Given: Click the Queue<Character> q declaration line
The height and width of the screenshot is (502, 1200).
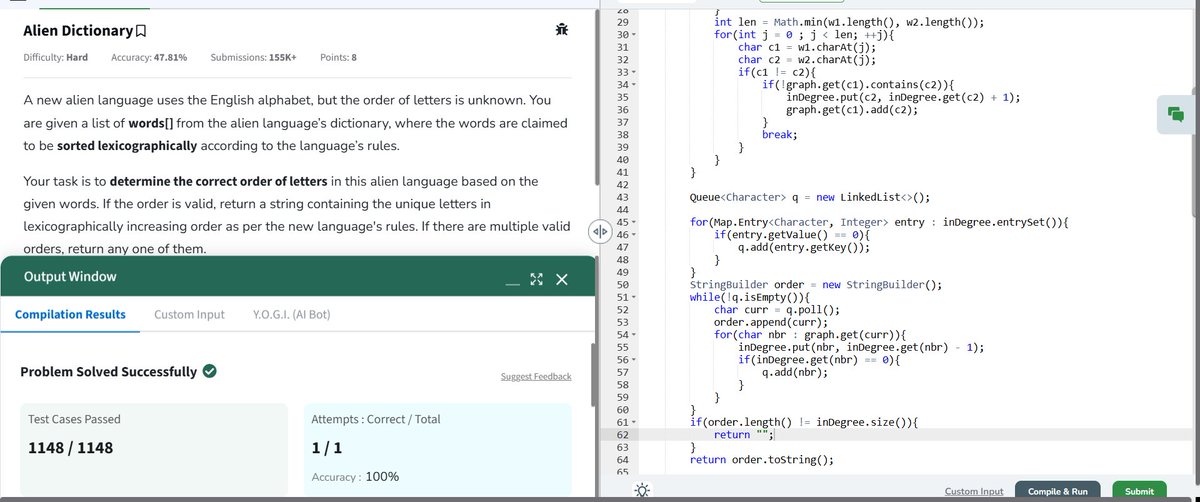Looking at the screenshot, I should 810,197.
